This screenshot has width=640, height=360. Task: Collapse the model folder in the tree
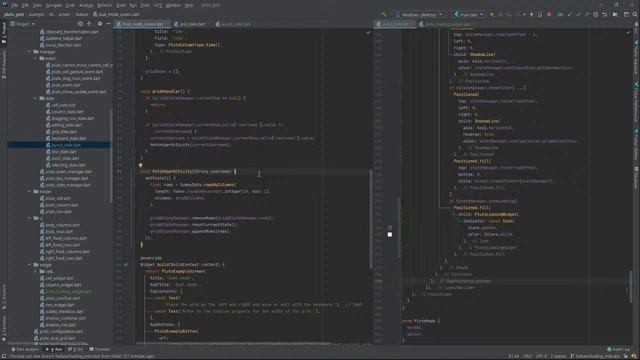(29, 191)
